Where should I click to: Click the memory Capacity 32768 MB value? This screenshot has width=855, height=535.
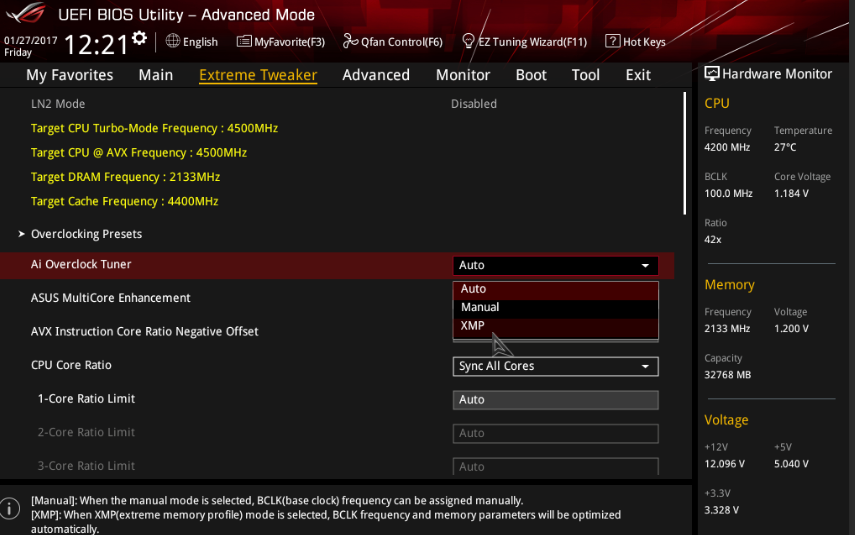[727, 375]
